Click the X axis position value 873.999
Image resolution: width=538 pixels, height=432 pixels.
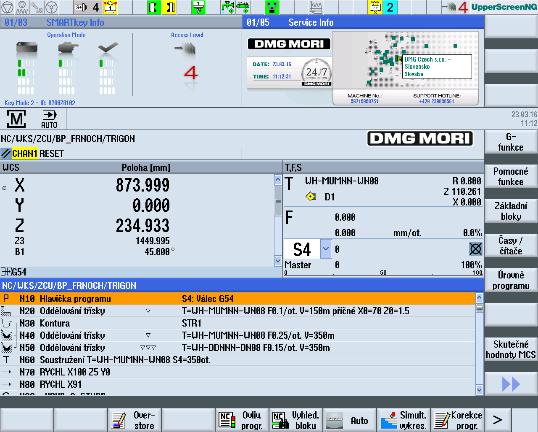[142, 185]
